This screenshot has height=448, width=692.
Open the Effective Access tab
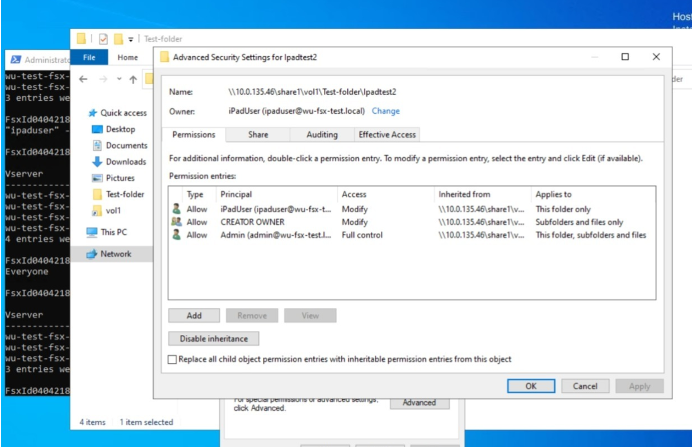[387, 135]
